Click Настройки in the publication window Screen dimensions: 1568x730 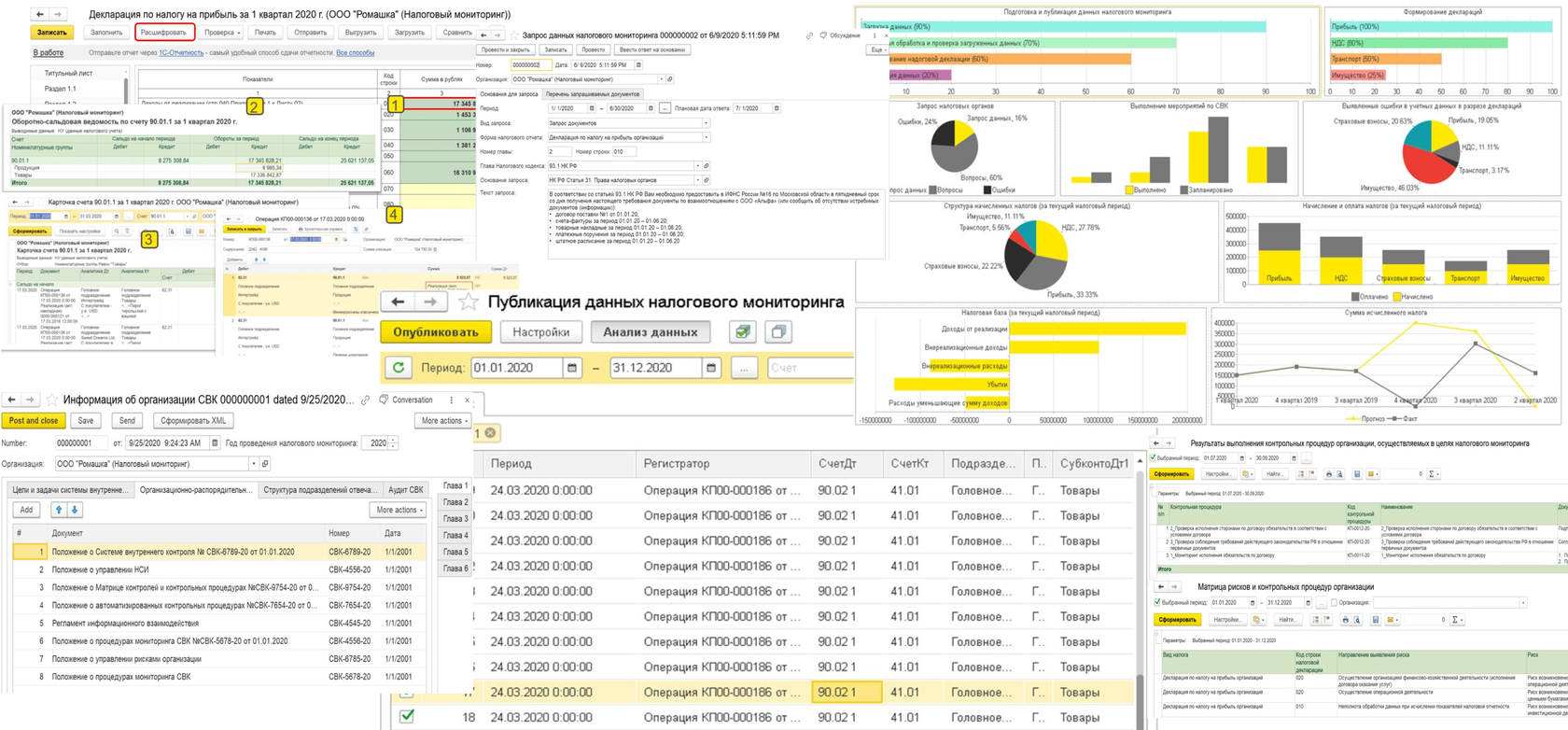[541, 331]
